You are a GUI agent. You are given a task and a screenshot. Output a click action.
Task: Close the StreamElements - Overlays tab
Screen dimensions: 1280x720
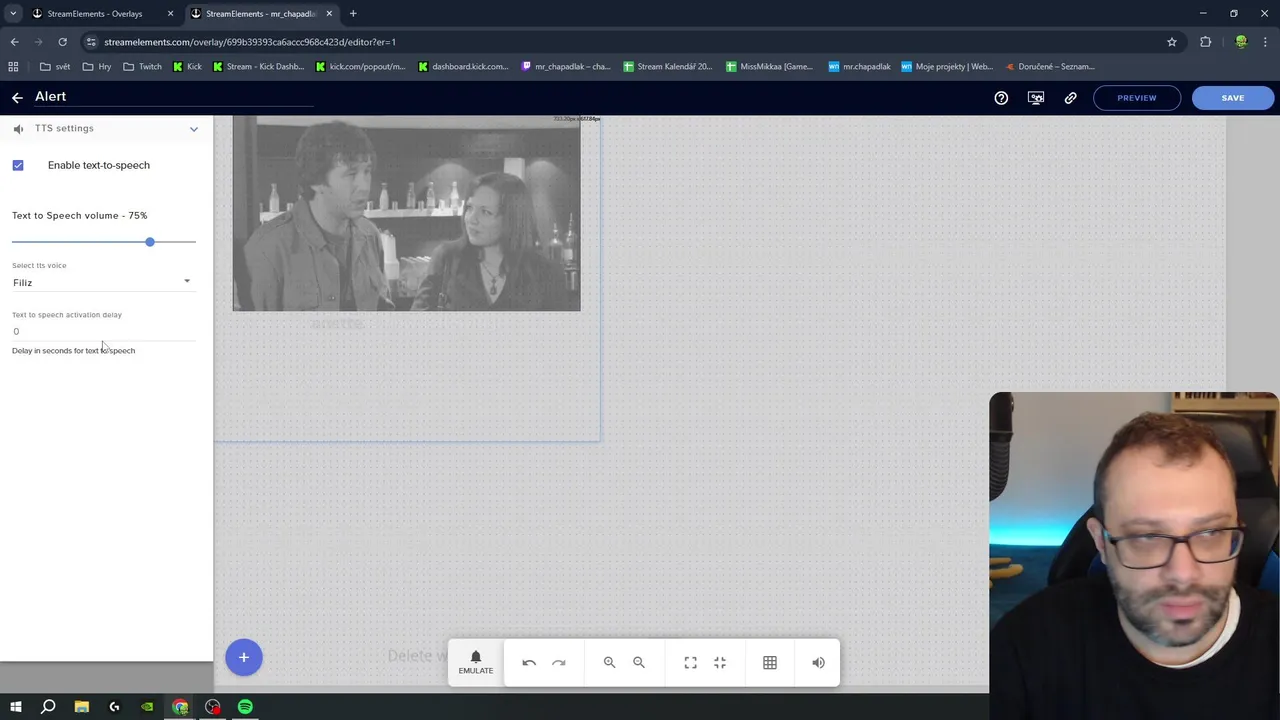(170, 14)
